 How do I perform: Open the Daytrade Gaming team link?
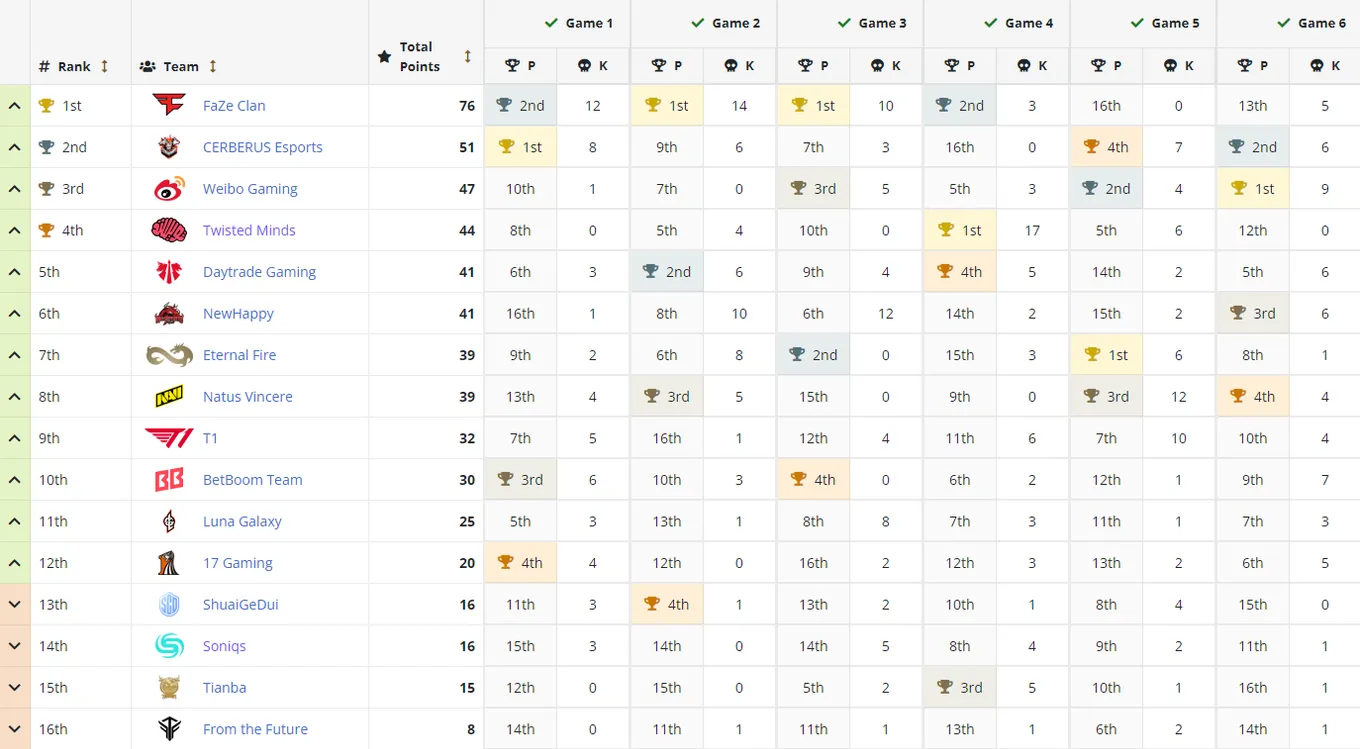coord(259,272)
